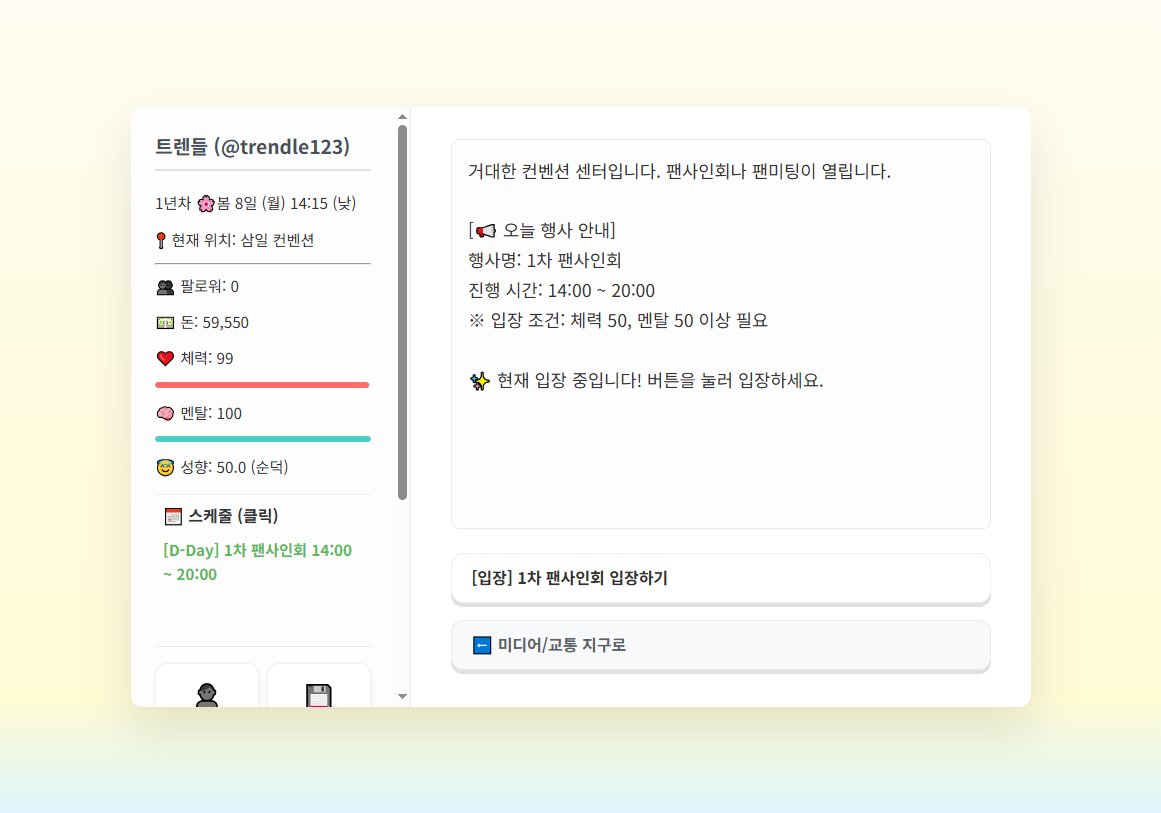The height and width of the screenshot is (813, 1161).
Task: Click the 팔로워: 0 text
Action: click(x=210, y=287)
